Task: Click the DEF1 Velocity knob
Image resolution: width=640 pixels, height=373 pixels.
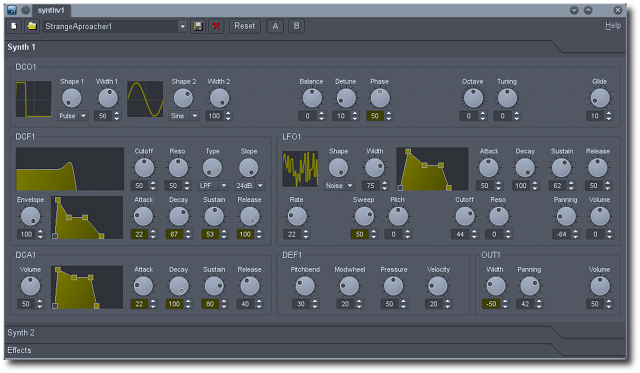Action: pyautogui.click(x=438, y=286)
